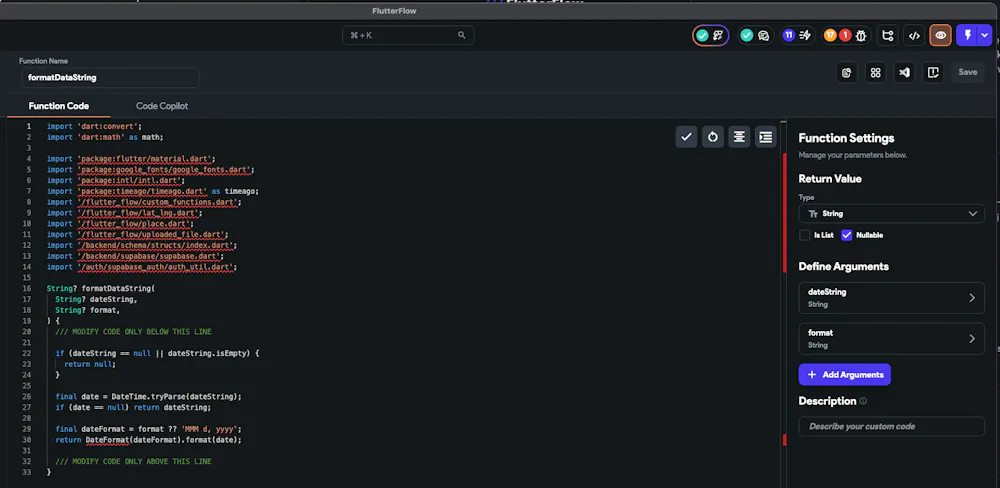The image size is (1000, 488).
Task: Click the Description info icon
Action: click(863, 401)
